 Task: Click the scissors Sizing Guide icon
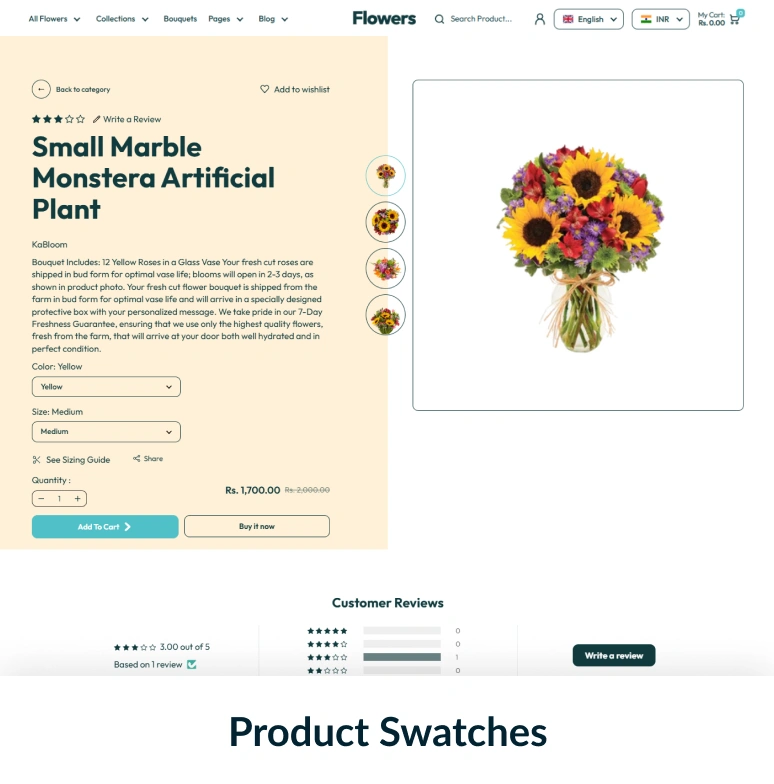click(x=36, y=460)
